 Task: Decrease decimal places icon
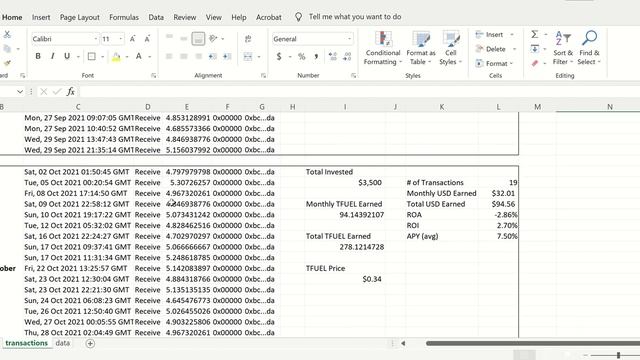click(347, 56)
